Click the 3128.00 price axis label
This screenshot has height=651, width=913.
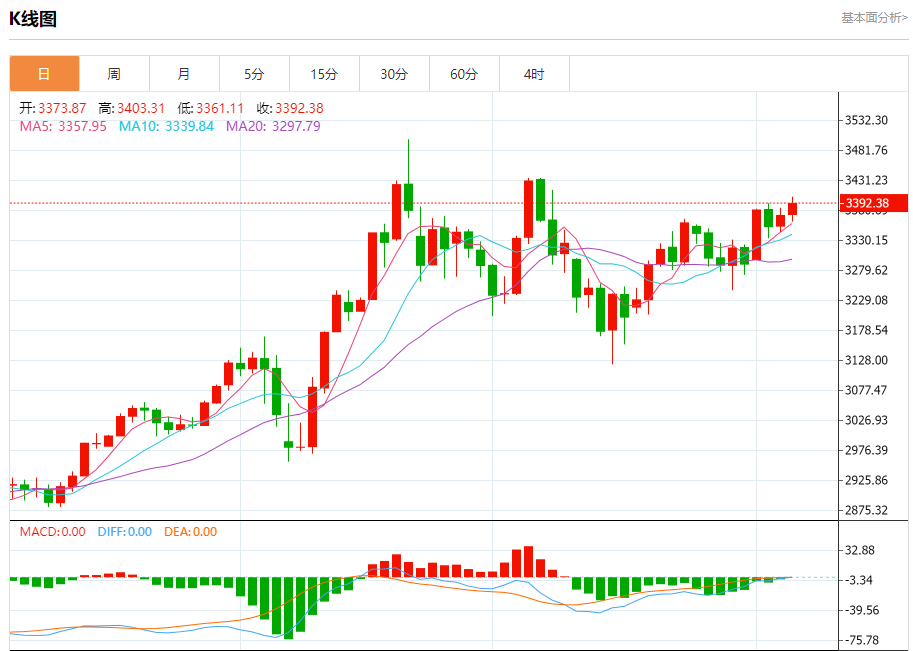pos(866,360)
